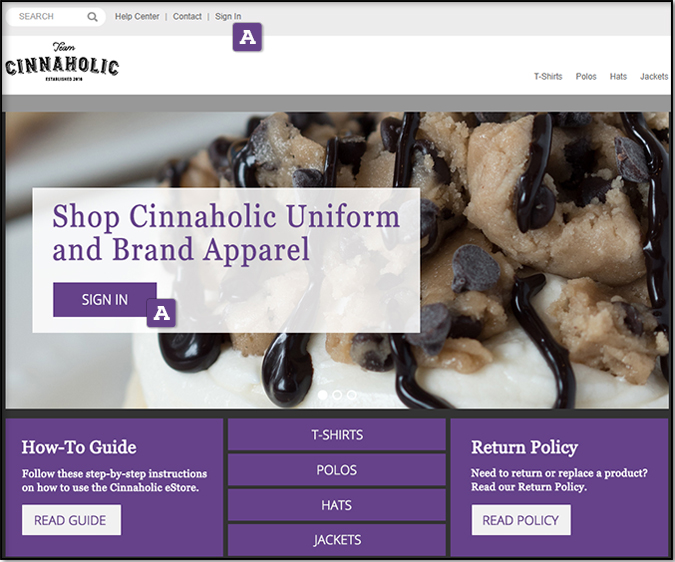675x562 pixels.
Task: Browse the JACKETS category tile
Action: 337,540
